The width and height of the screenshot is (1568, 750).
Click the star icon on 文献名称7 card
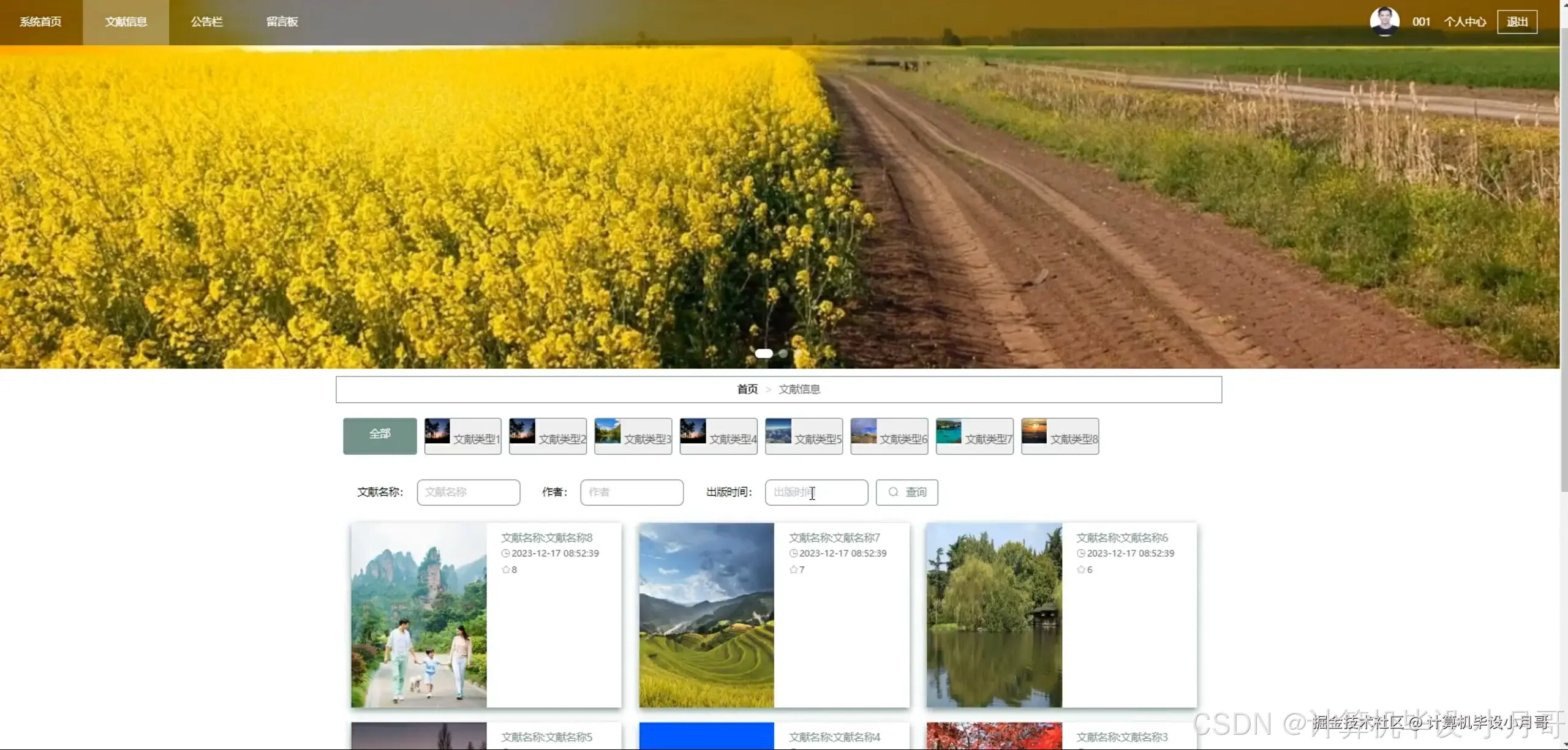click(x=793, y=569)
